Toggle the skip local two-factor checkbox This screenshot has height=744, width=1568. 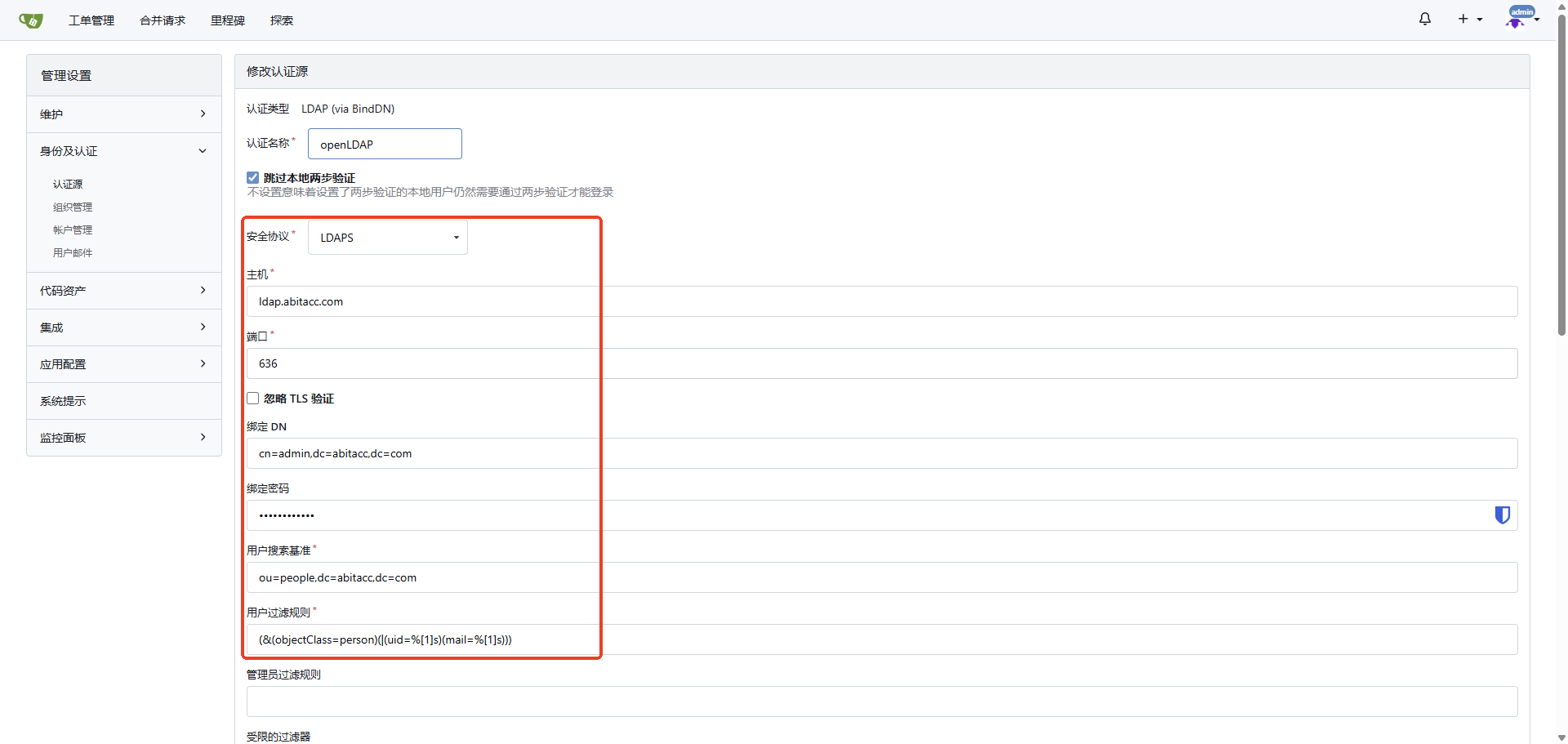click(253, 178)
